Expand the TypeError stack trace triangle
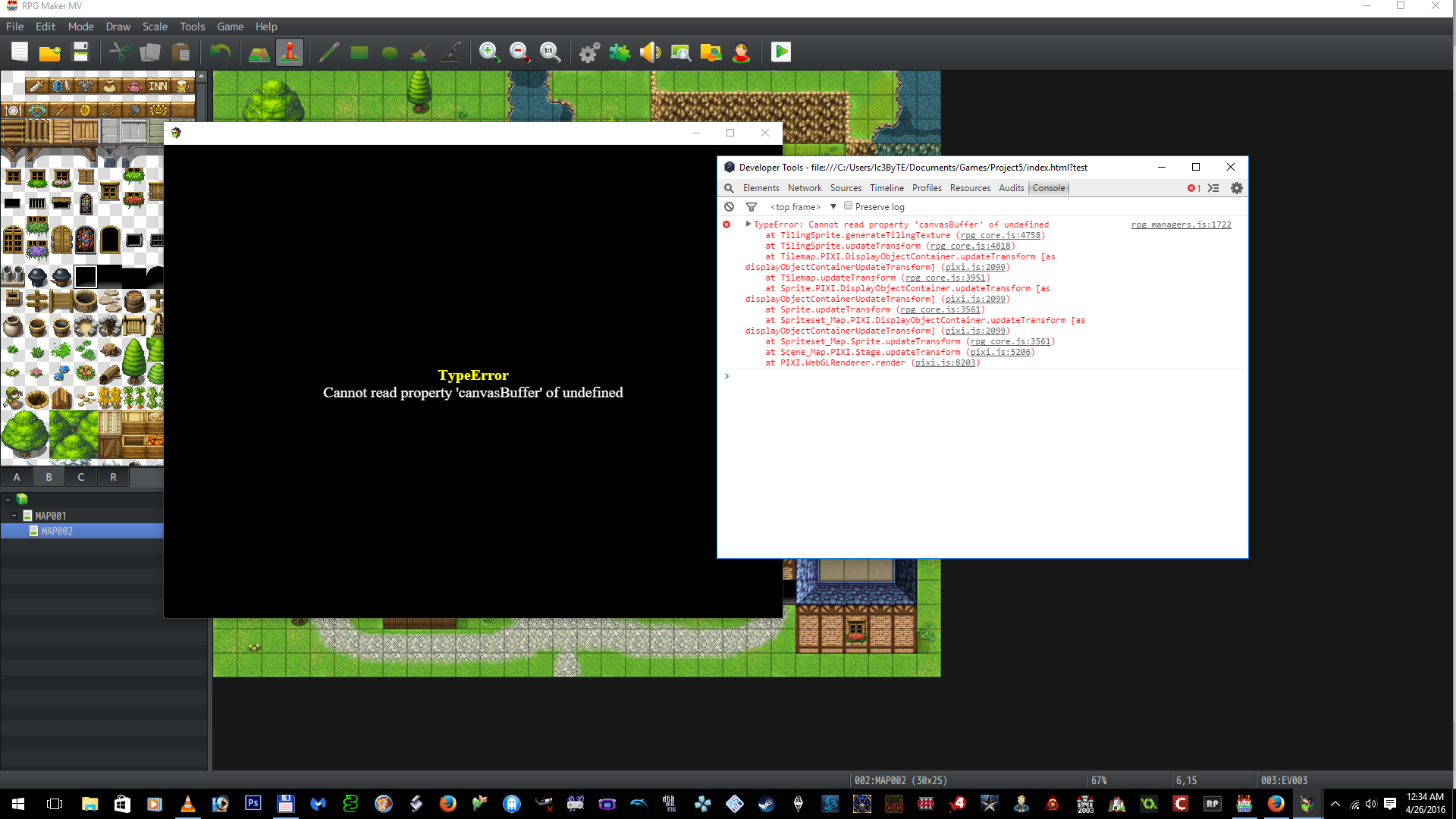 [748, 224]
